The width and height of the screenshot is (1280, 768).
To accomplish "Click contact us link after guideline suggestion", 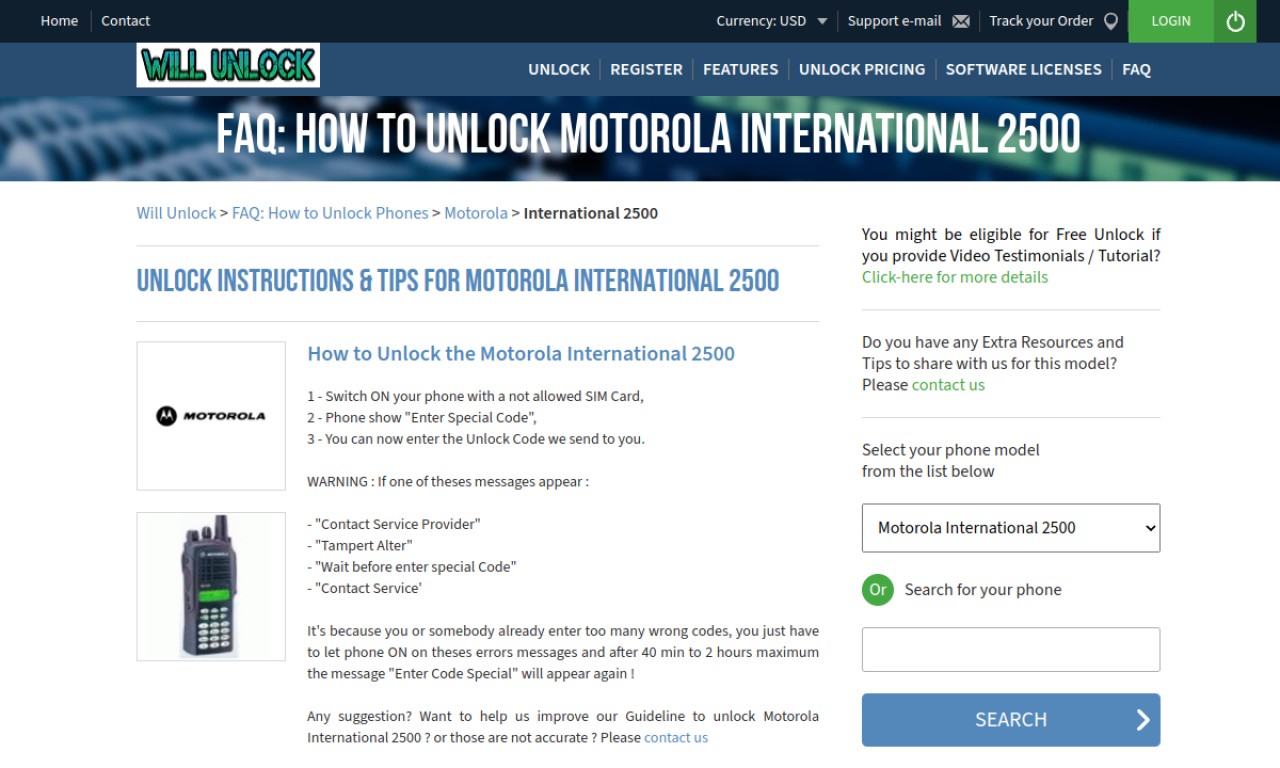I will point(676,738).
